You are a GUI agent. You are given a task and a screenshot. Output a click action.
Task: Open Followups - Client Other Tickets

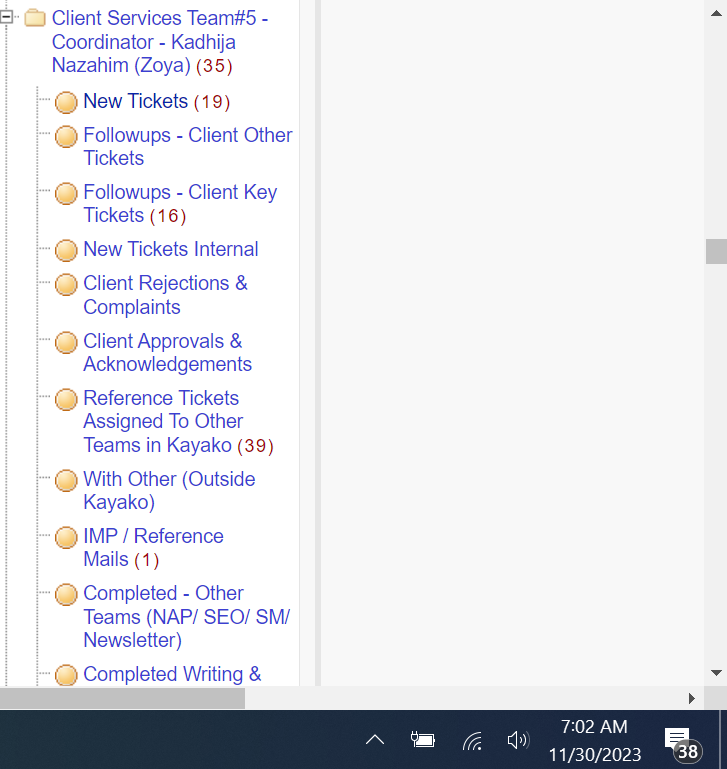[188, 147]
